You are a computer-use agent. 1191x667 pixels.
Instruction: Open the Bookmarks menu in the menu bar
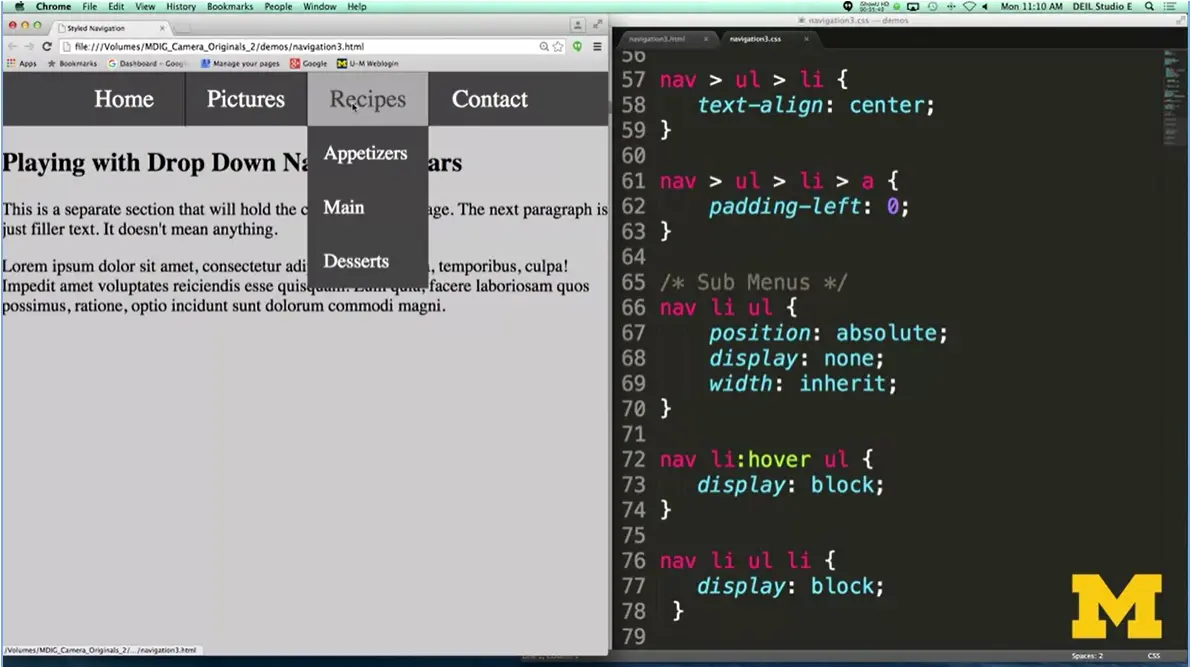tap(229, 6)
